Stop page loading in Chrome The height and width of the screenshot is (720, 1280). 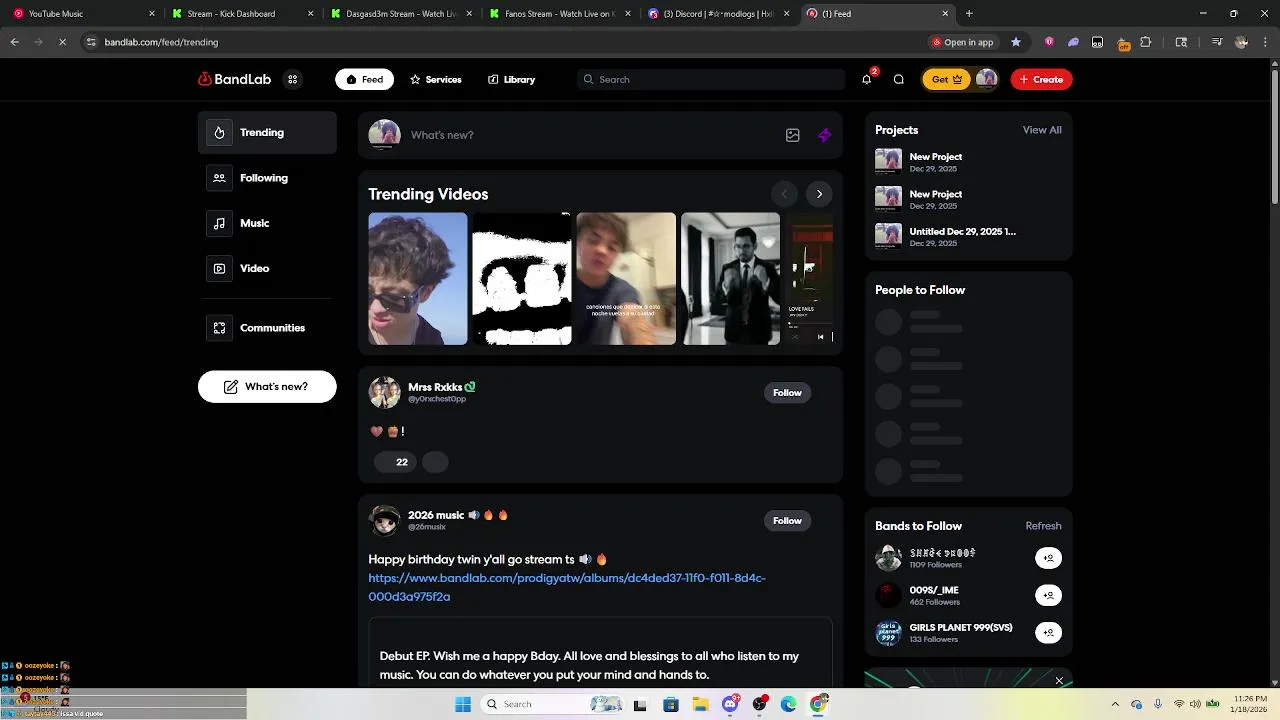tap(62, 42)
